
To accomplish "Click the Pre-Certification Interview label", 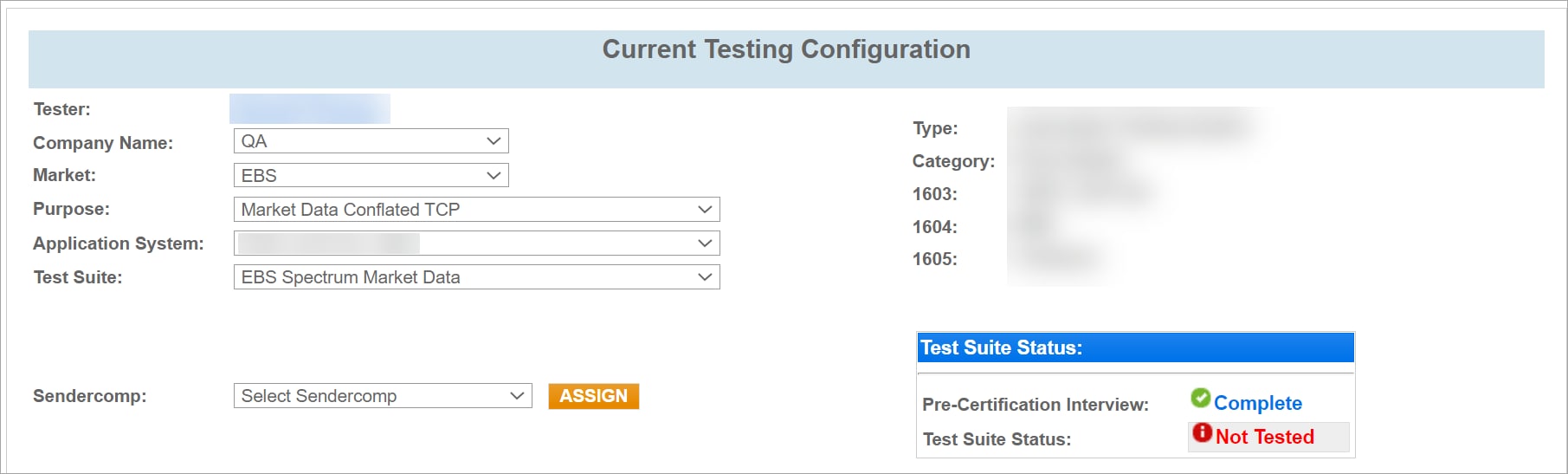I will (x=1035, y=405).
